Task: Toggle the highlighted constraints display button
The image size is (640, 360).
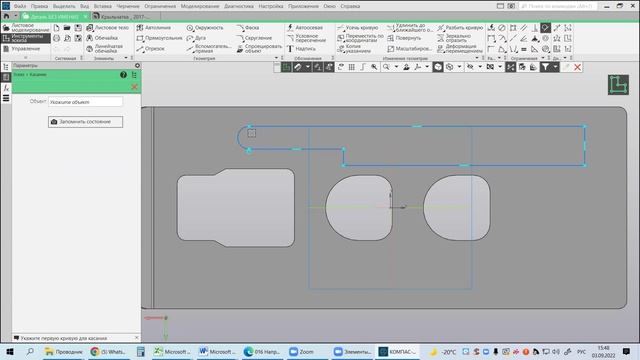Action: coord(511,67)
